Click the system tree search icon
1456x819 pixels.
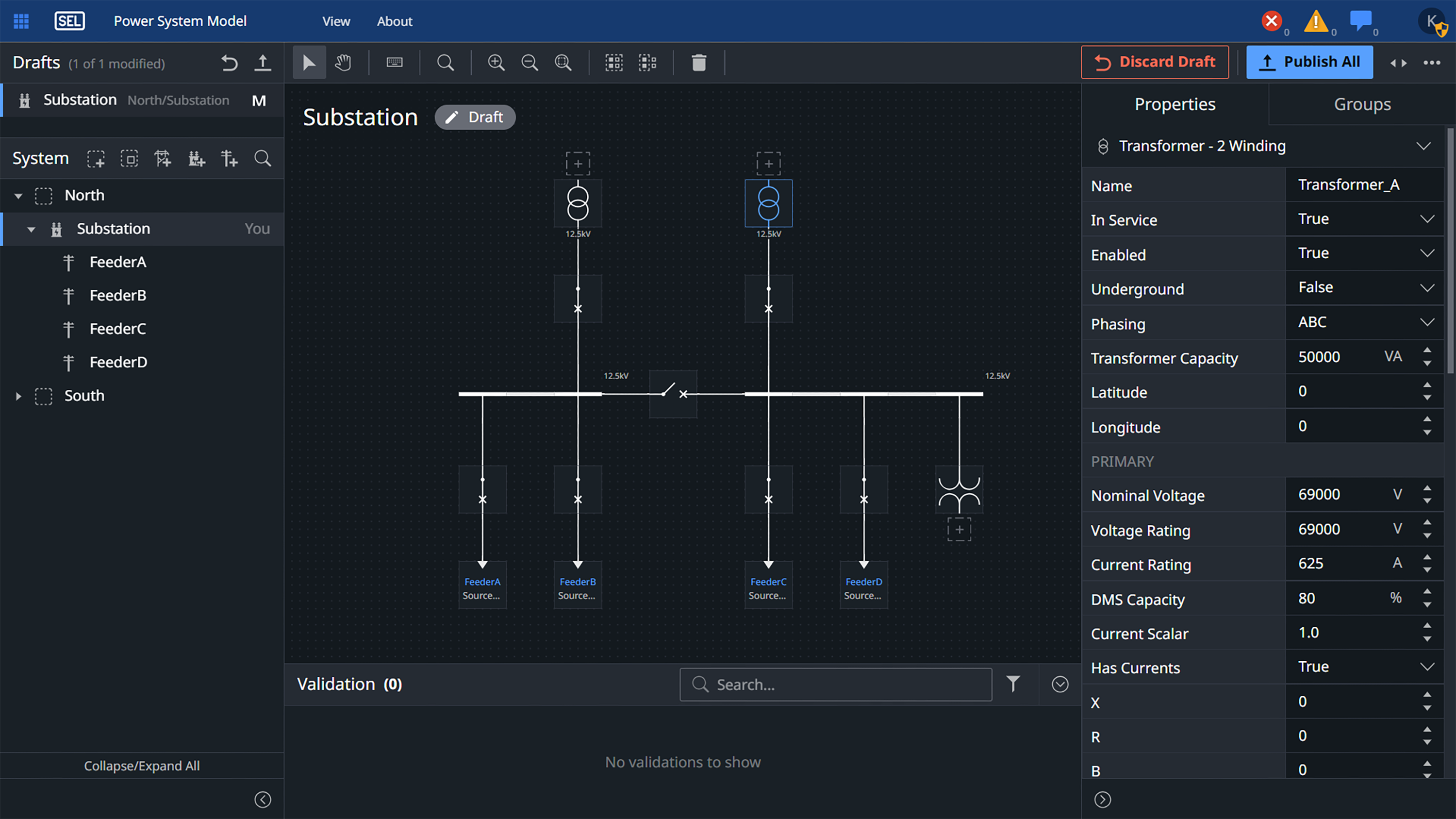pos(262,158)
